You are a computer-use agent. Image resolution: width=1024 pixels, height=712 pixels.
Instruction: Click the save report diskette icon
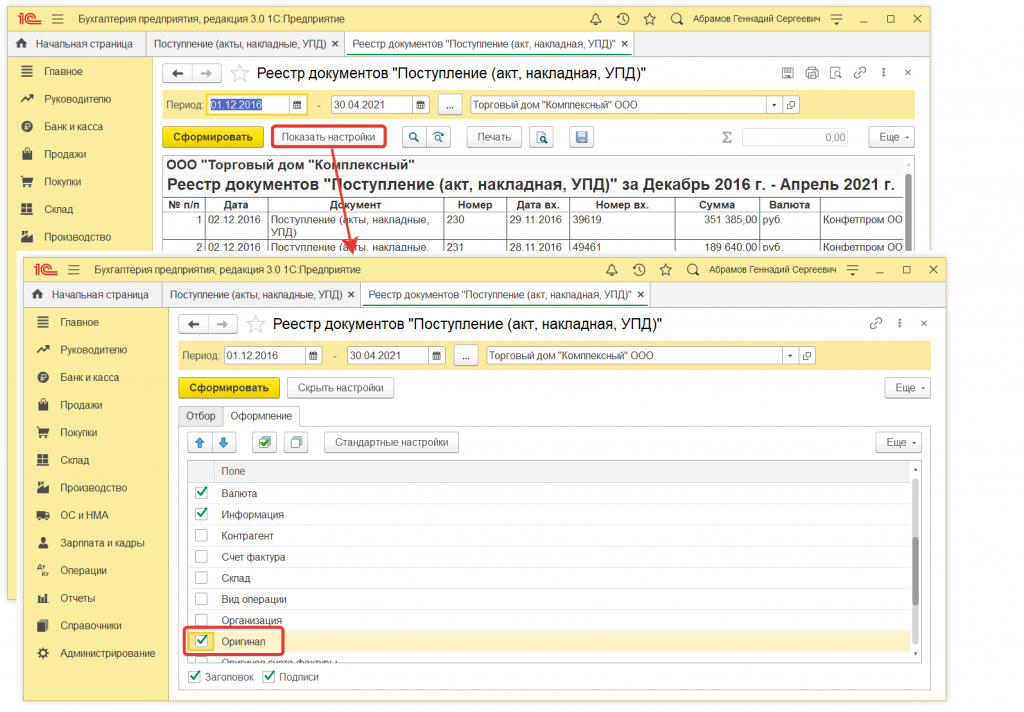(x=582, y=137)
